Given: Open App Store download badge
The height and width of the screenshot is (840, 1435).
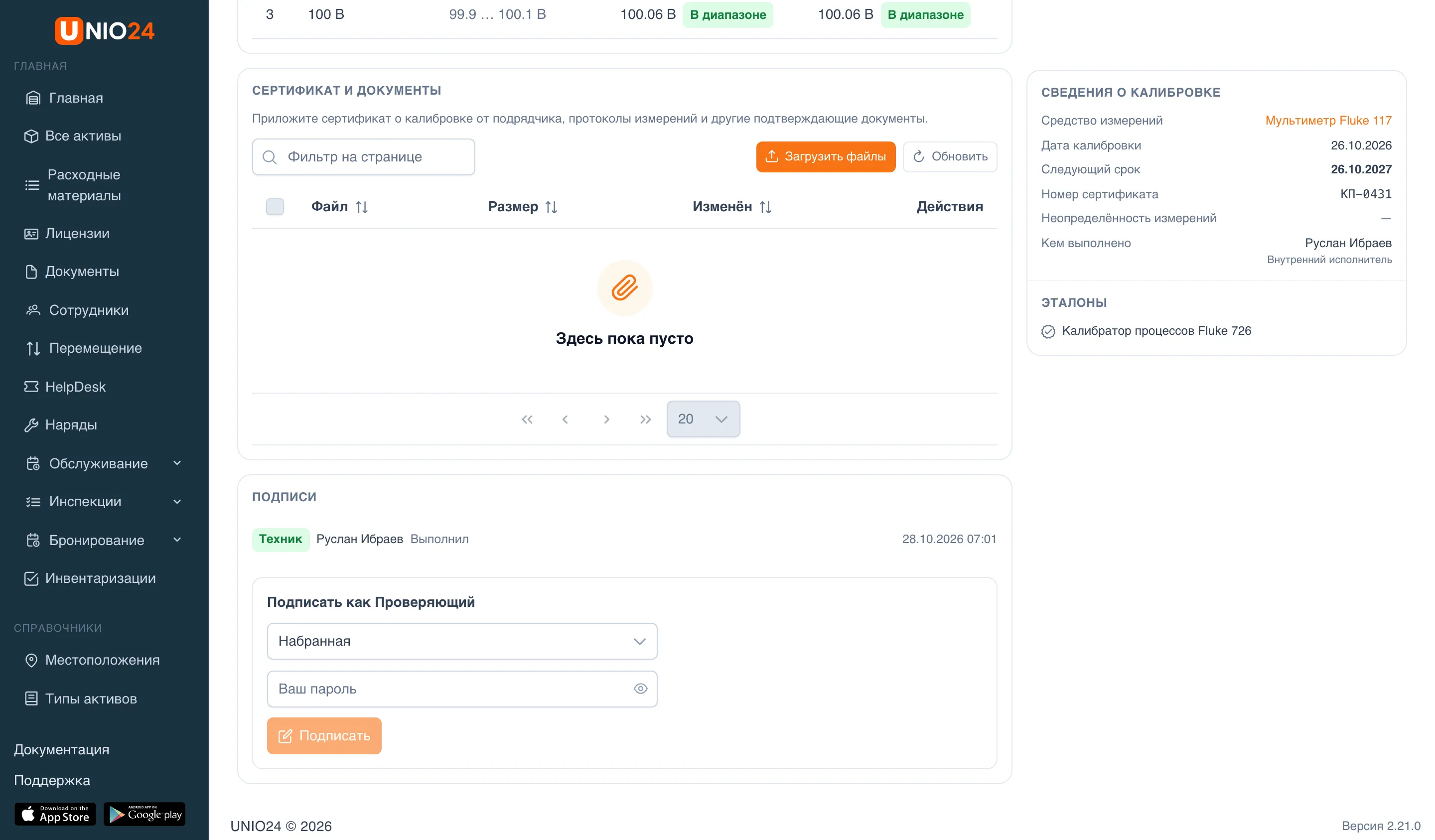Looking at the screenshot, I should [x=55, y=814].
